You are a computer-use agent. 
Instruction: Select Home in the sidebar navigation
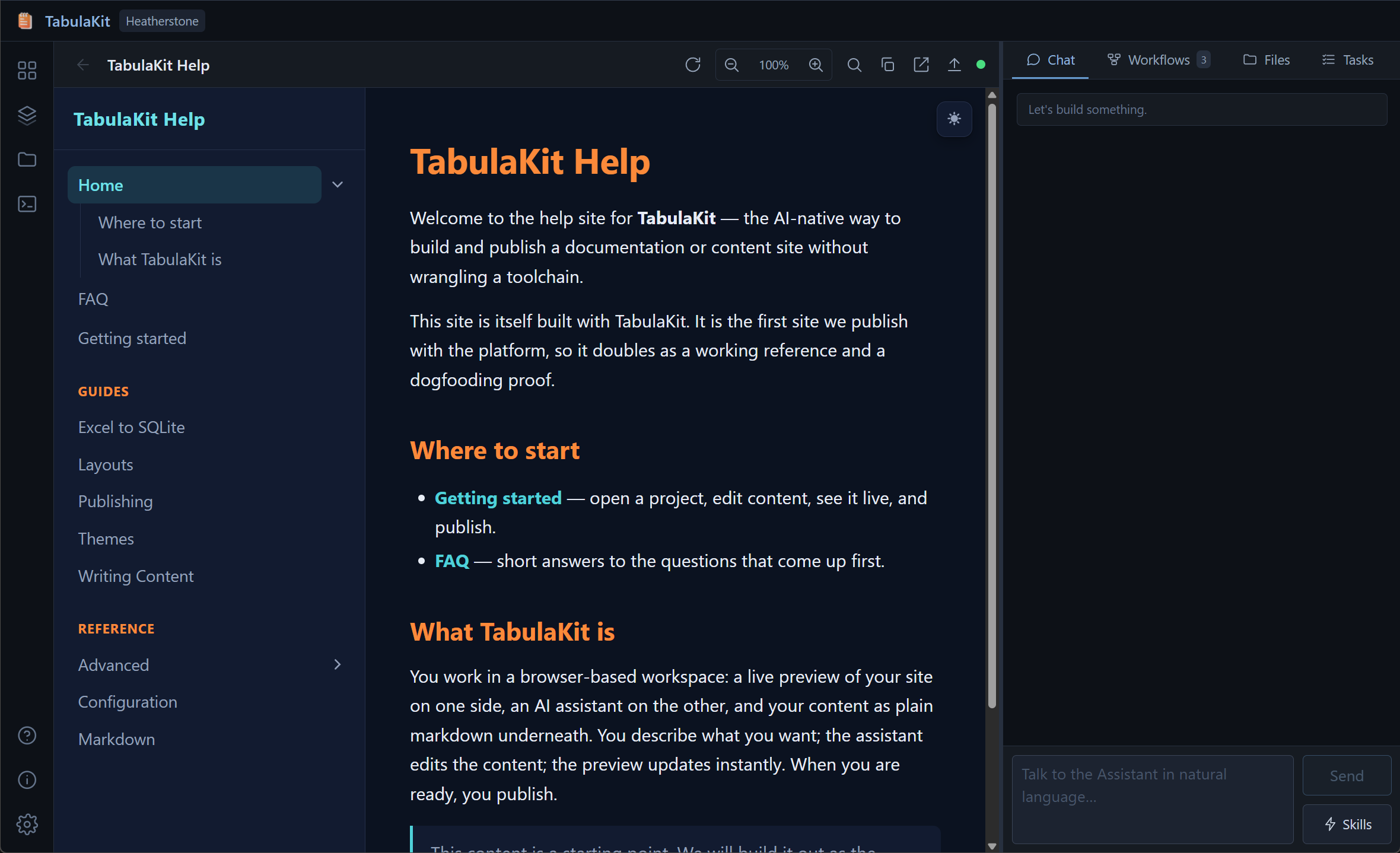pos(195,185)
